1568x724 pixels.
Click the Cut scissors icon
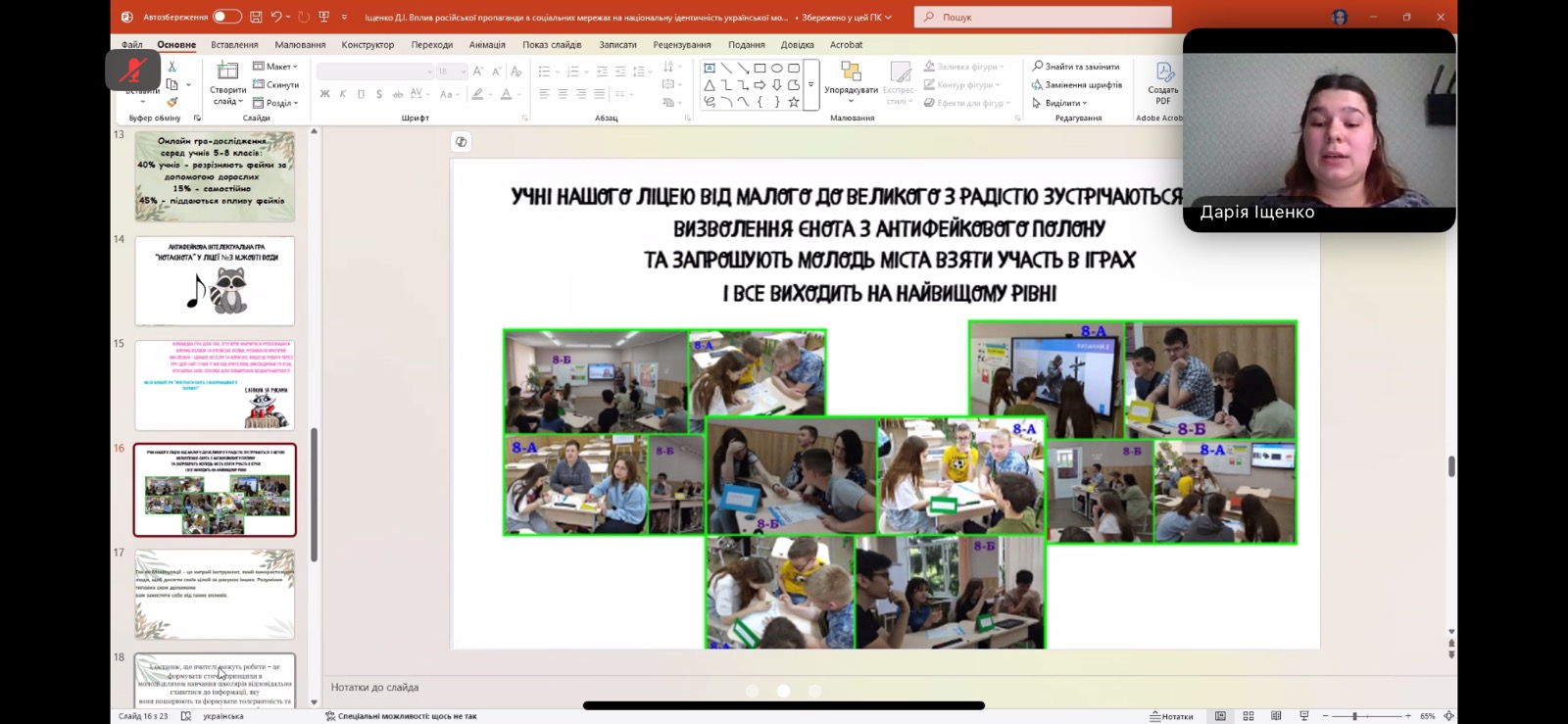[x=171, y=67]
